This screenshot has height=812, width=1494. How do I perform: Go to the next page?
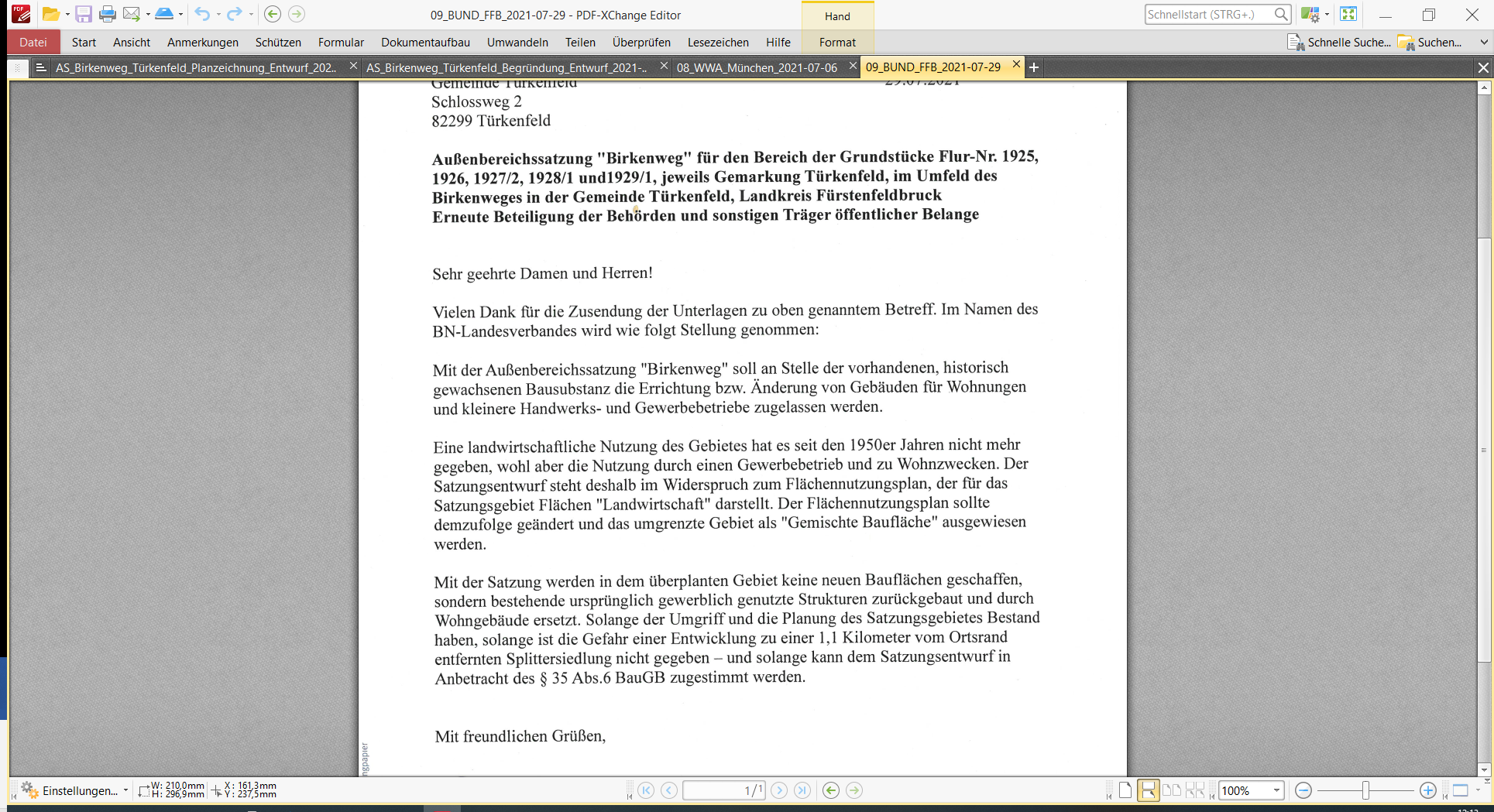[x=779, y=790]
